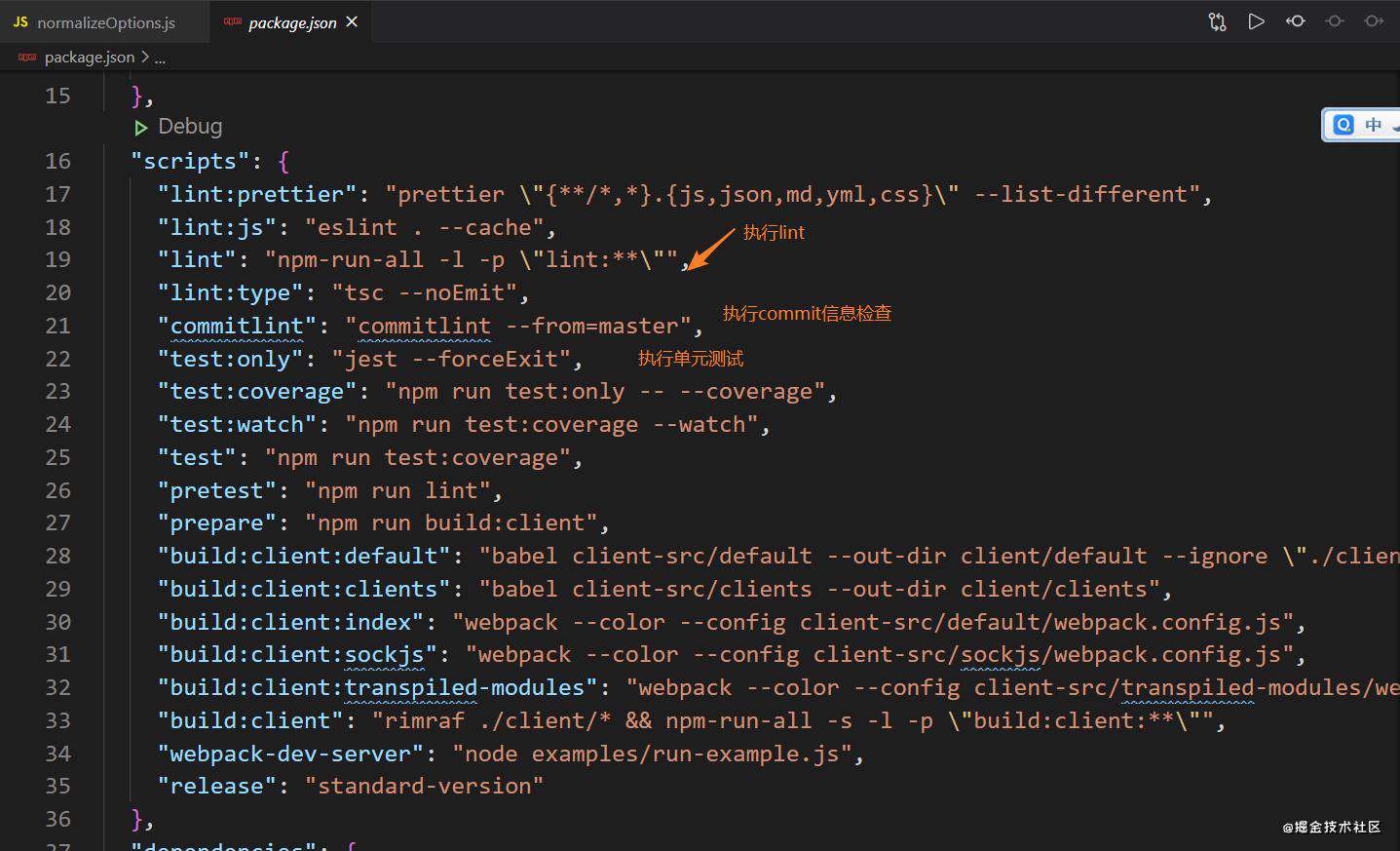
Task: Click the "jest --forceExit" value
Action: click(x=451, y=359)
